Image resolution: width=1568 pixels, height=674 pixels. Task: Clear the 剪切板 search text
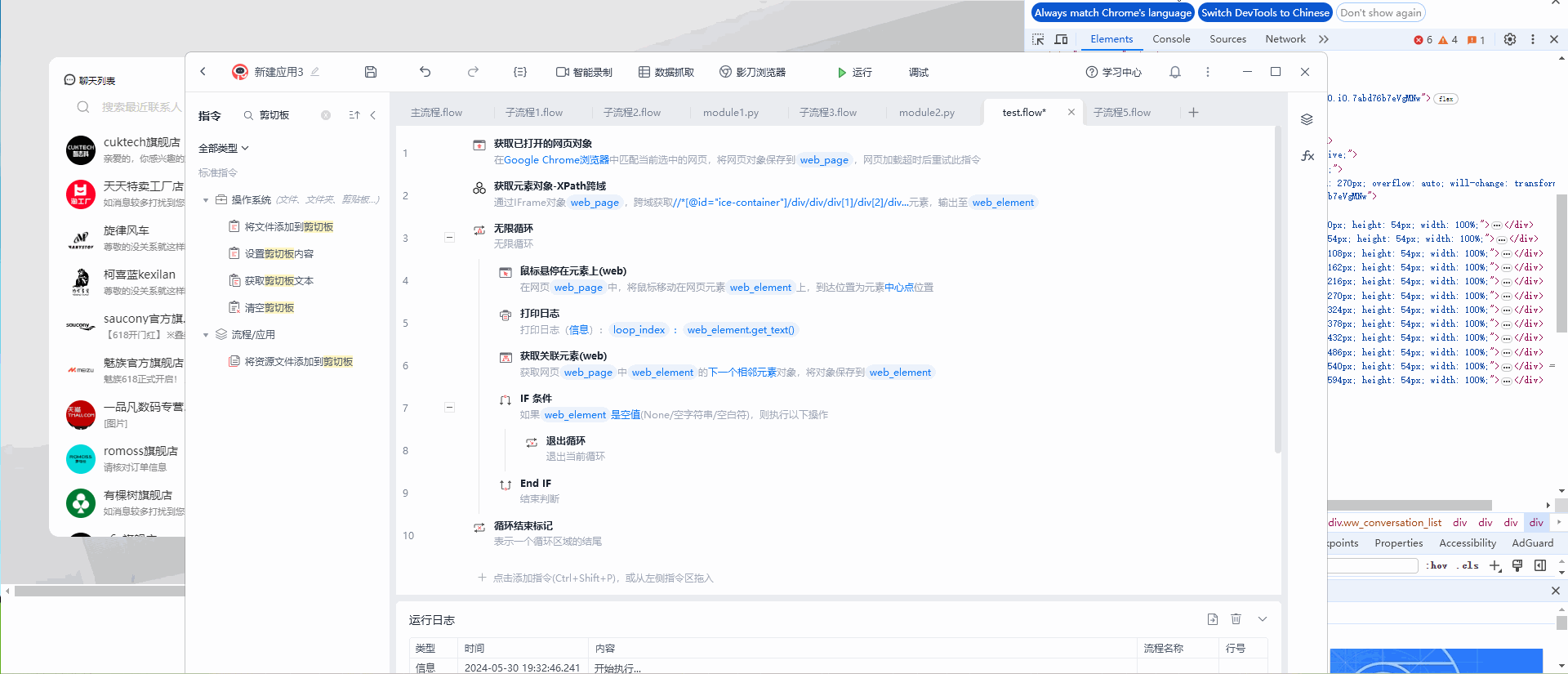pyautogui.click(x=326, y=115)
